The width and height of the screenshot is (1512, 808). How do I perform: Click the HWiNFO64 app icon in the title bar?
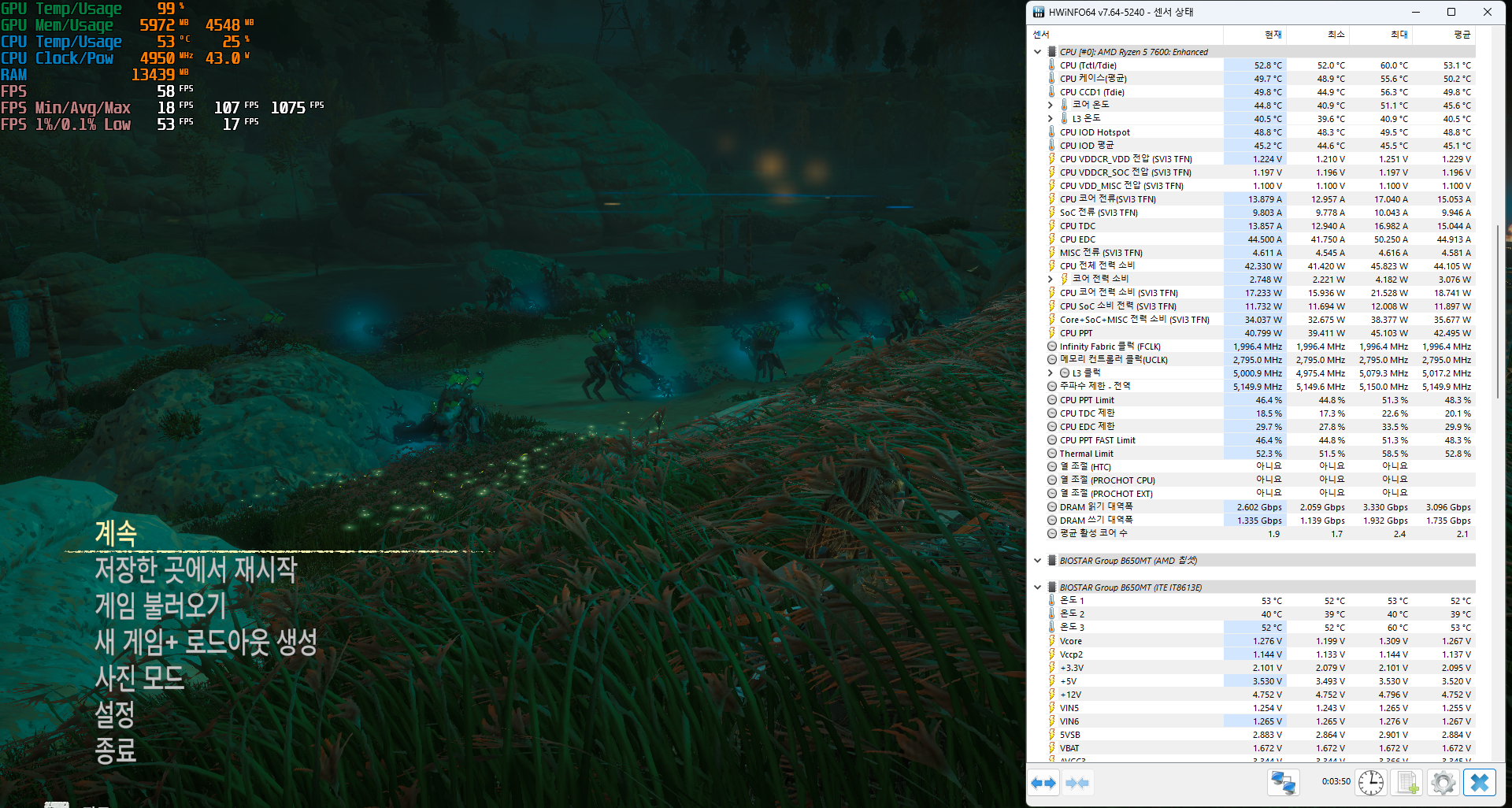pos(1039,12)
